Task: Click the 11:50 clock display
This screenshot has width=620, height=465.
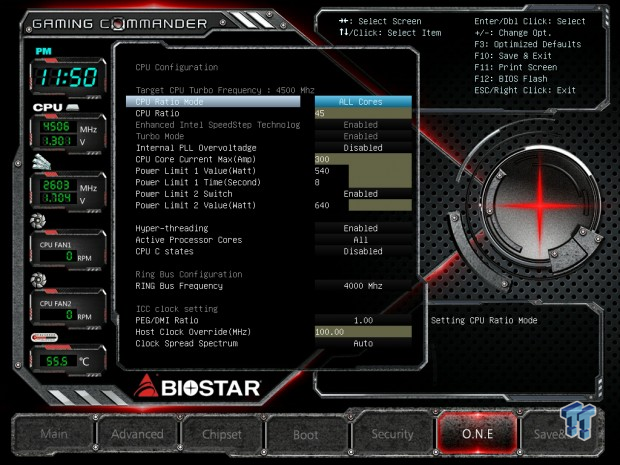Action: pos(68,77)
